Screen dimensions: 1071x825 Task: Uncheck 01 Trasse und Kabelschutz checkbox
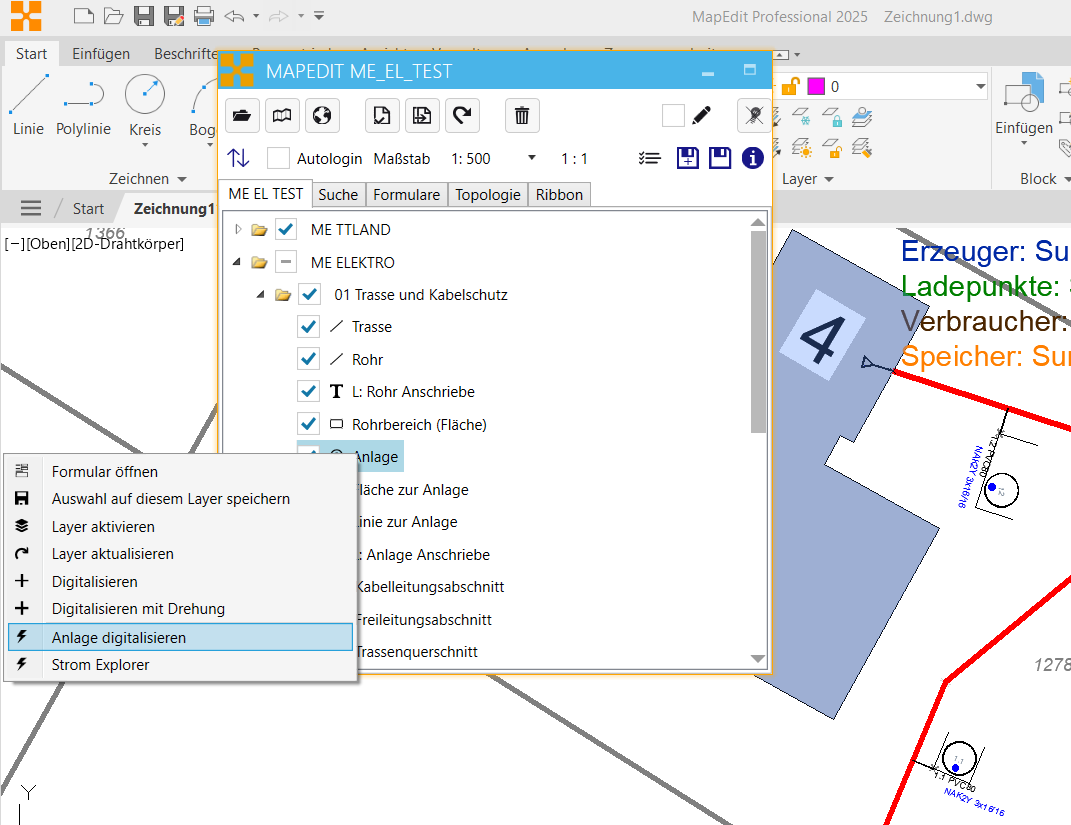pos(309,294)
